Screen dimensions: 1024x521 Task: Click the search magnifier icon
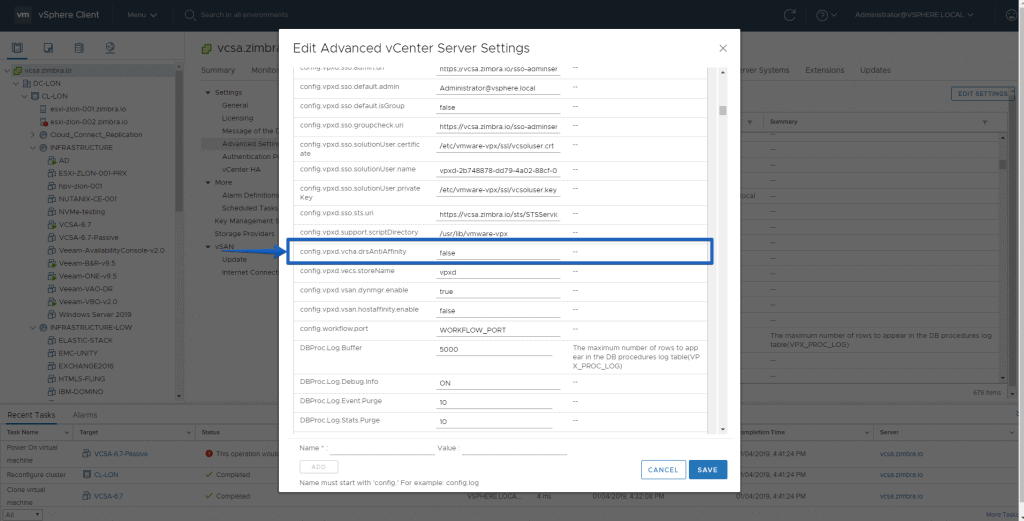click(x=190, y=15)
